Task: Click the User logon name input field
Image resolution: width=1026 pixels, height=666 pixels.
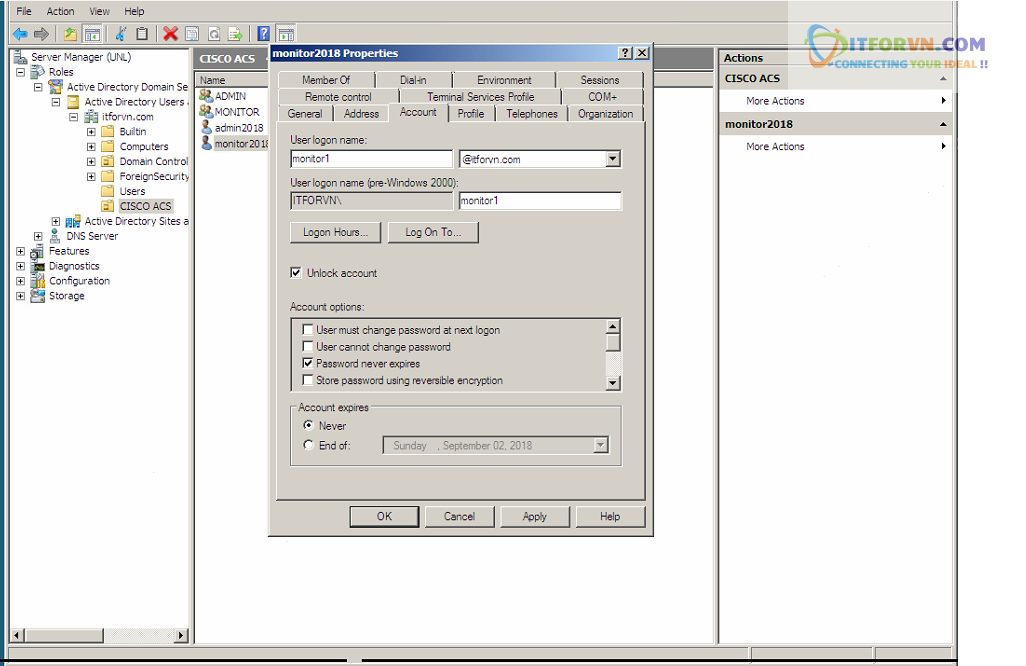Action: [x=371, y=159]
